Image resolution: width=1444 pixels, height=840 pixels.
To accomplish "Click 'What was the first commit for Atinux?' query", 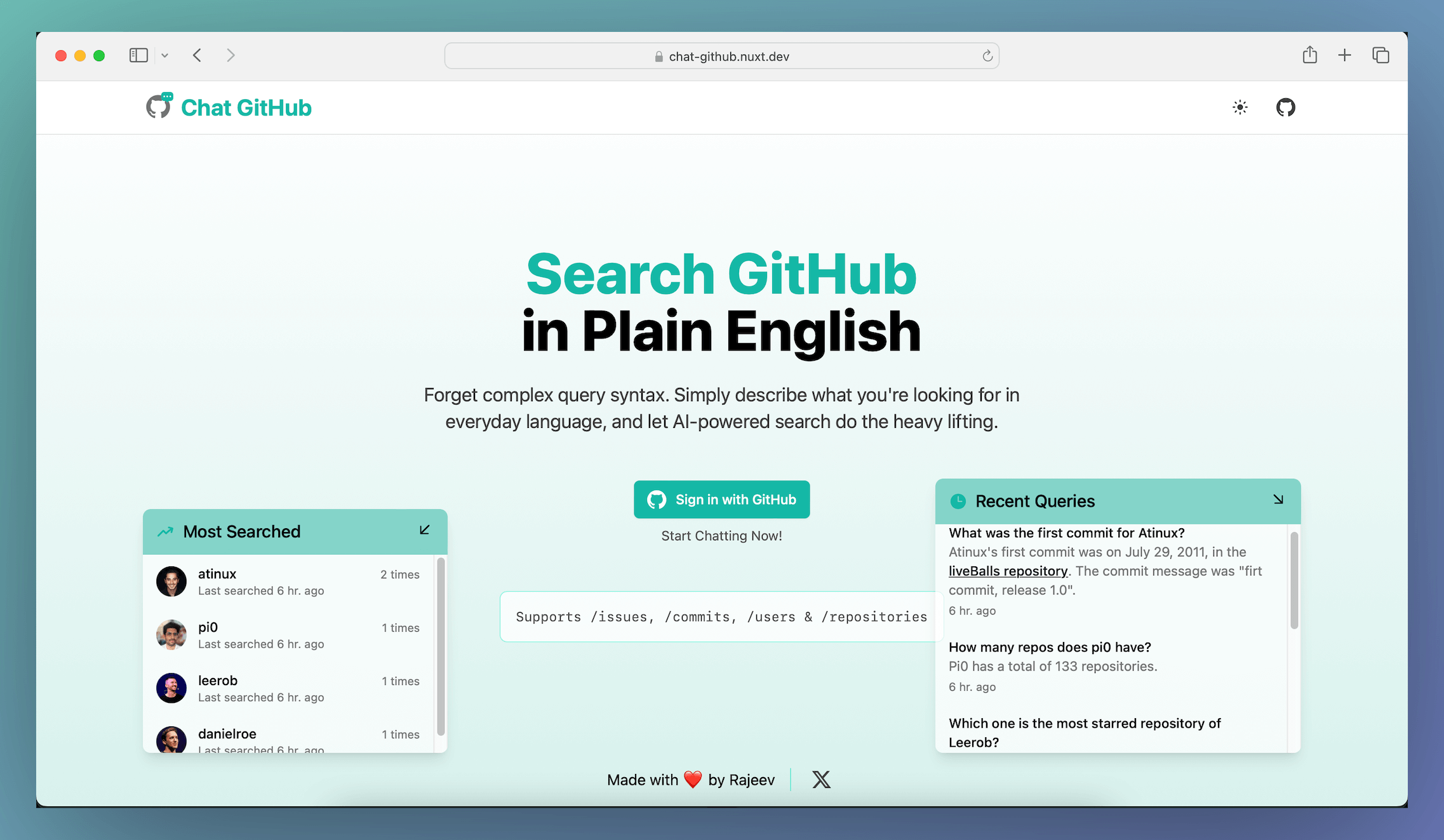I will pos(1066,533).
